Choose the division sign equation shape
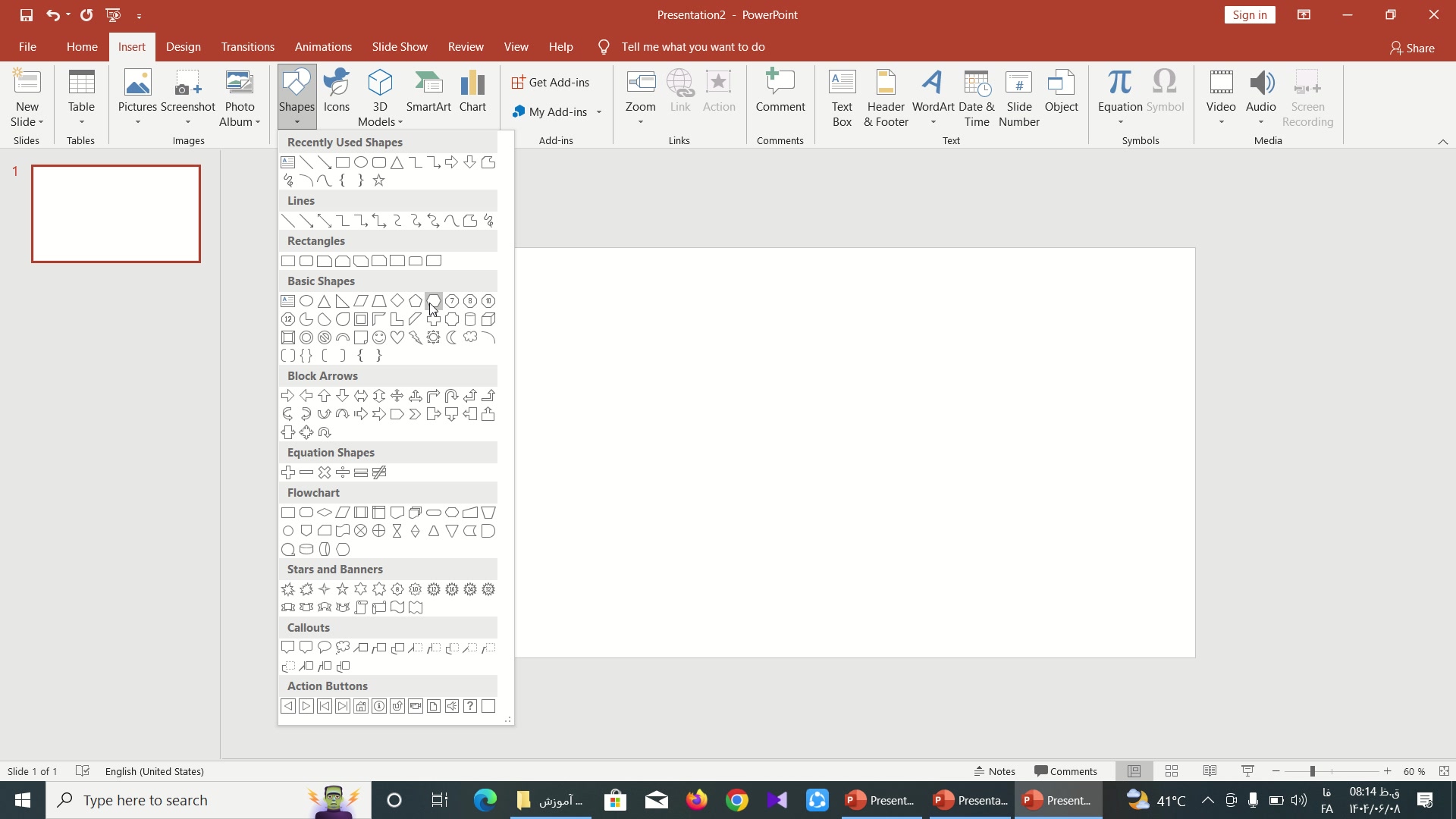Image resolution: width=1456 pixels, height=819 pixels. (x=343, y=472)
